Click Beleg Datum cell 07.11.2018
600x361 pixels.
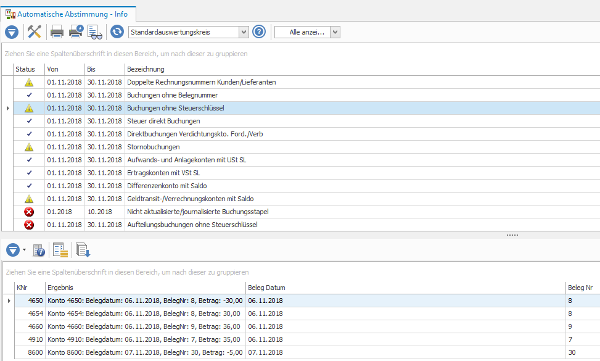pos(265,353)
